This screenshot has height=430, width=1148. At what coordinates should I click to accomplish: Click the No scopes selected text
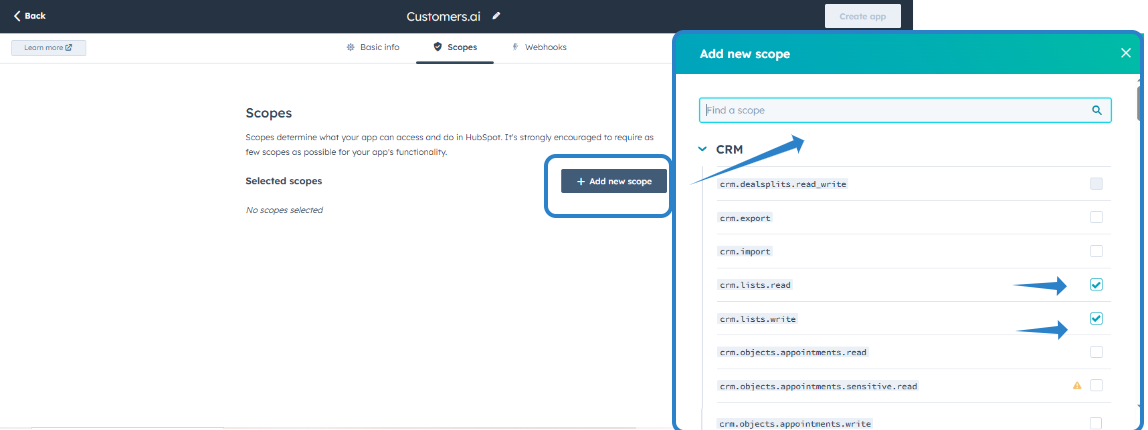284,210
